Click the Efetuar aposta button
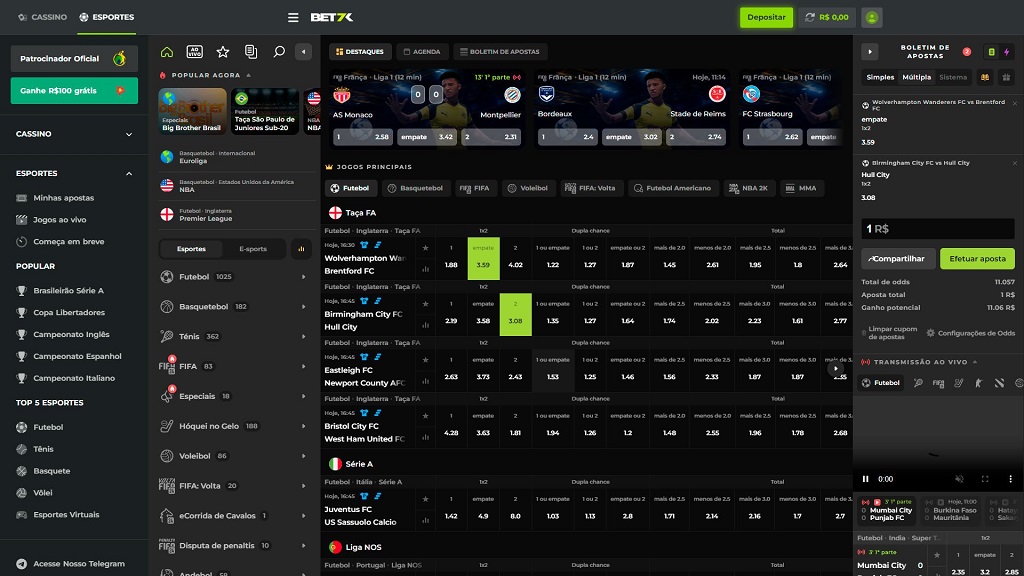Viewport: 1024px width, 576px height. click(977, 259)
